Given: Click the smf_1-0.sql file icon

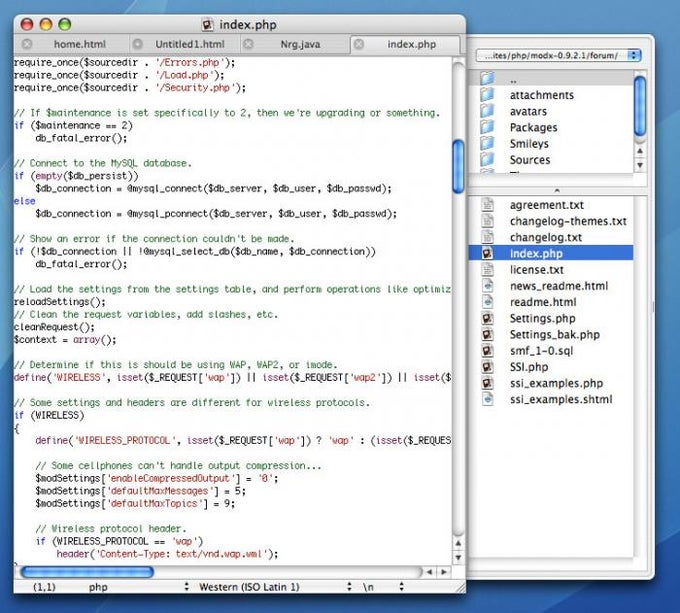Looking at the screenshot, I should 488,351.
